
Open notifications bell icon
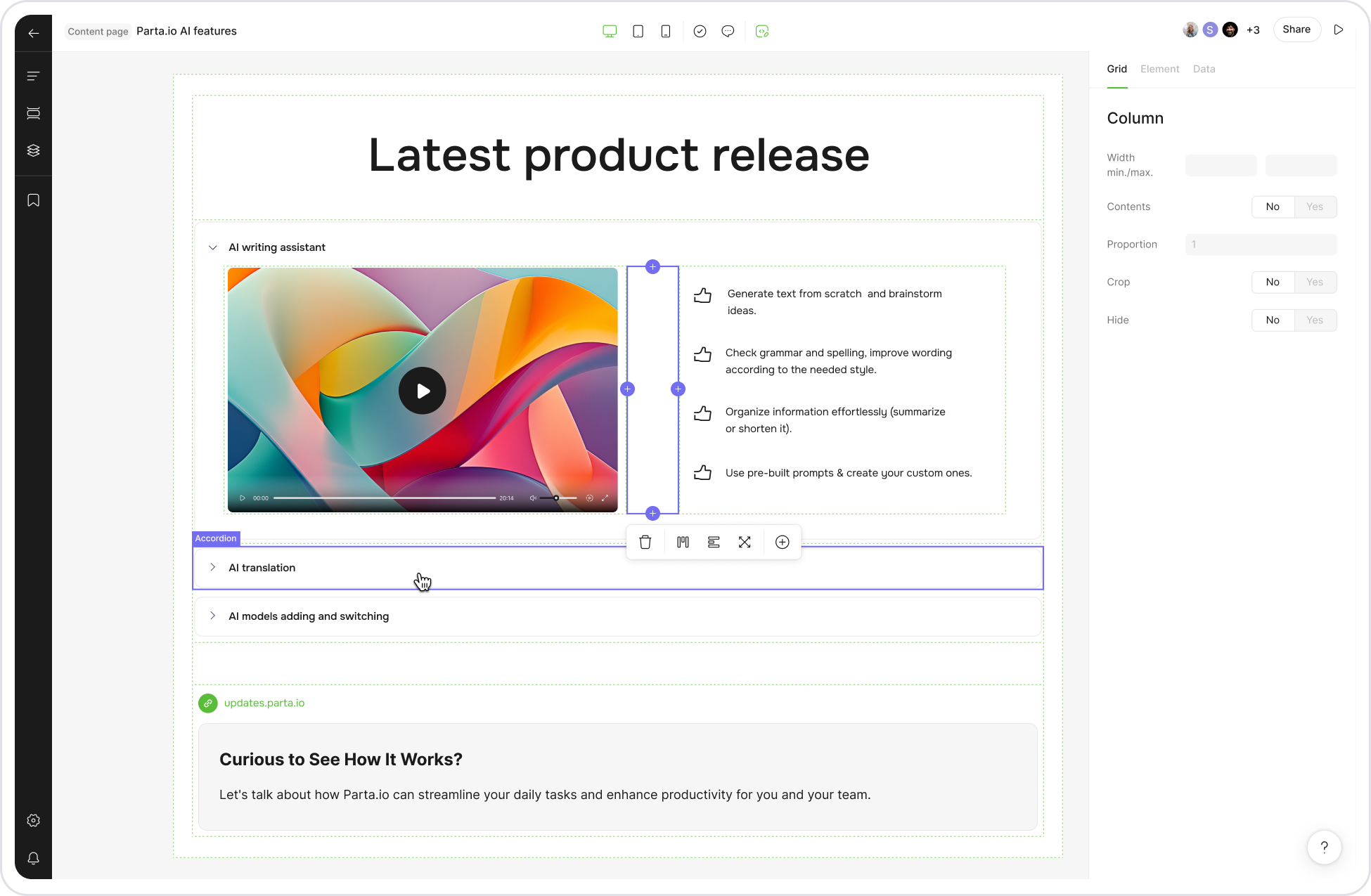pyautogui.click(x=33, y=858)
